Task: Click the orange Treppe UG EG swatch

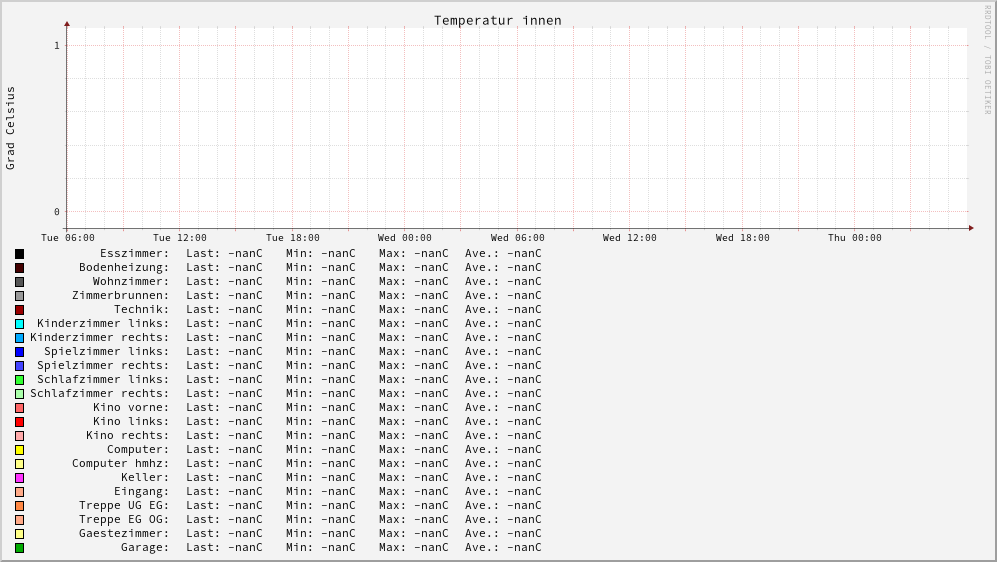Action: coord(19,506)
